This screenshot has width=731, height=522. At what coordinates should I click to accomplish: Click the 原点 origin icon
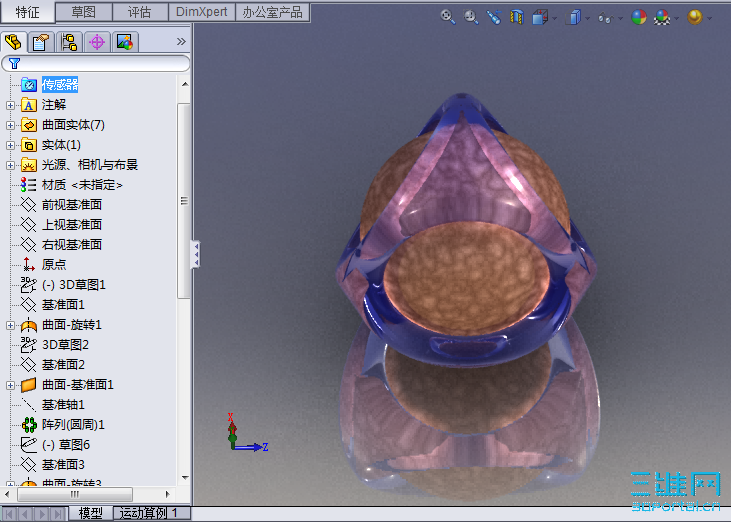point(28,264)
